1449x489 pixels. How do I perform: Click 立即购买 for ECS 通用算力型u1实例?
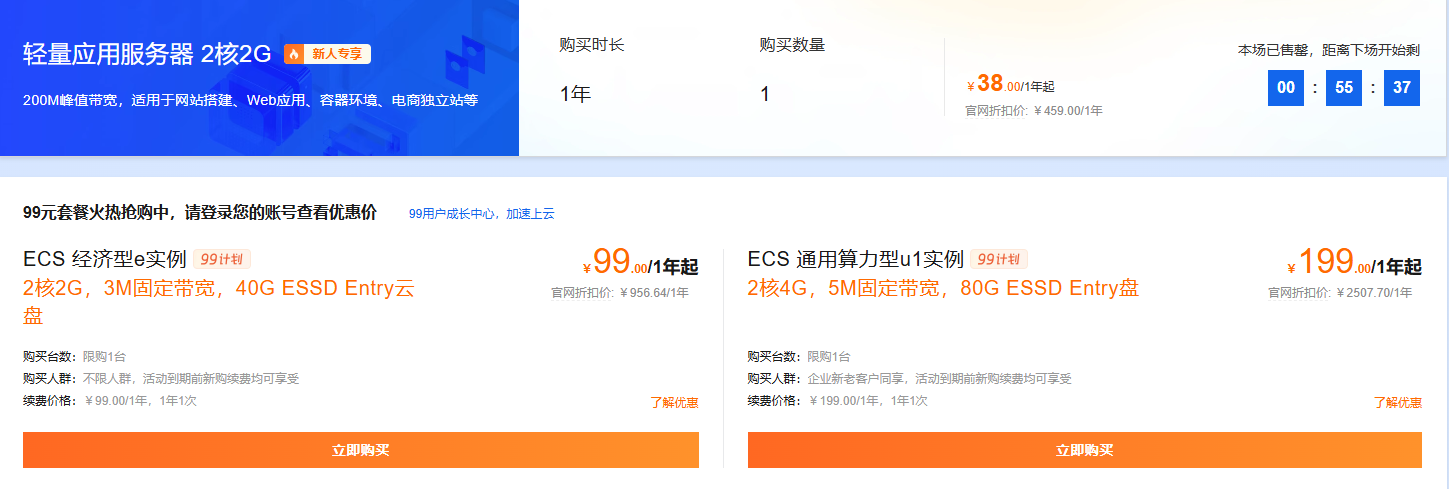[1085, 450]
